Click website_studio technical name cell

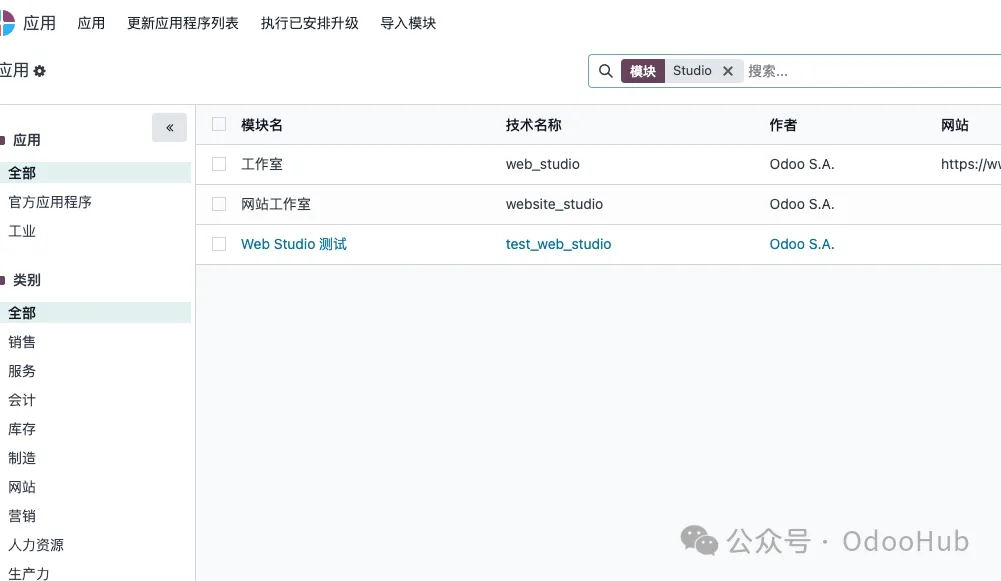[x=554, y=204]
